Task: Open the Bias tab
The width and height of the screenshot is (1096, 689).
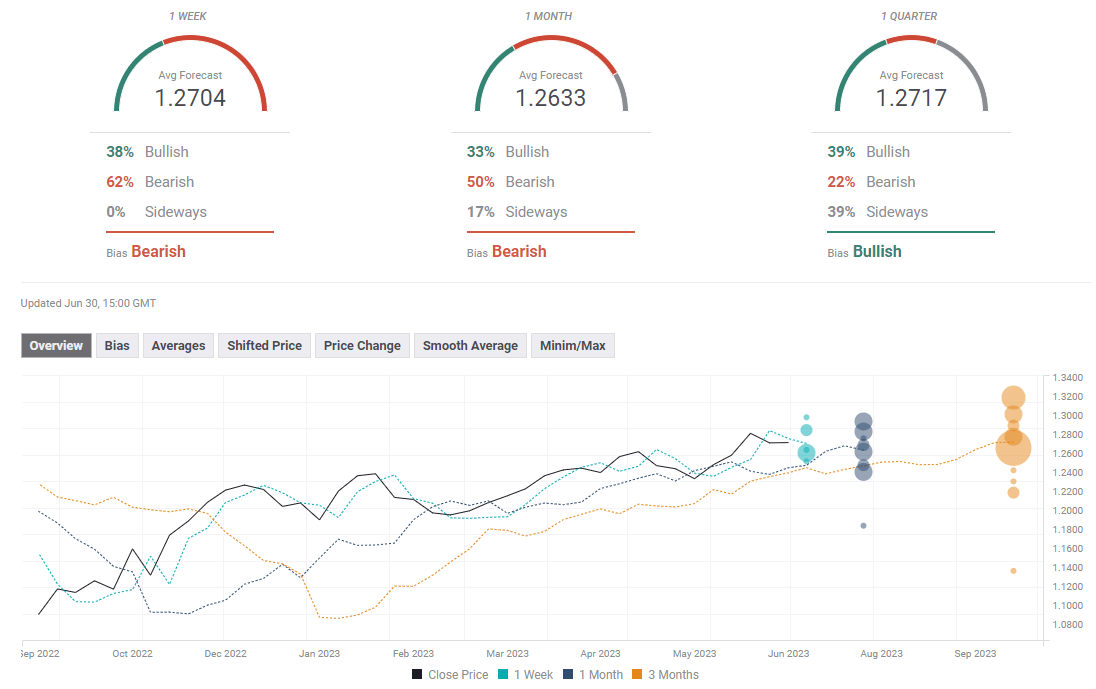Action: (117, 346)
